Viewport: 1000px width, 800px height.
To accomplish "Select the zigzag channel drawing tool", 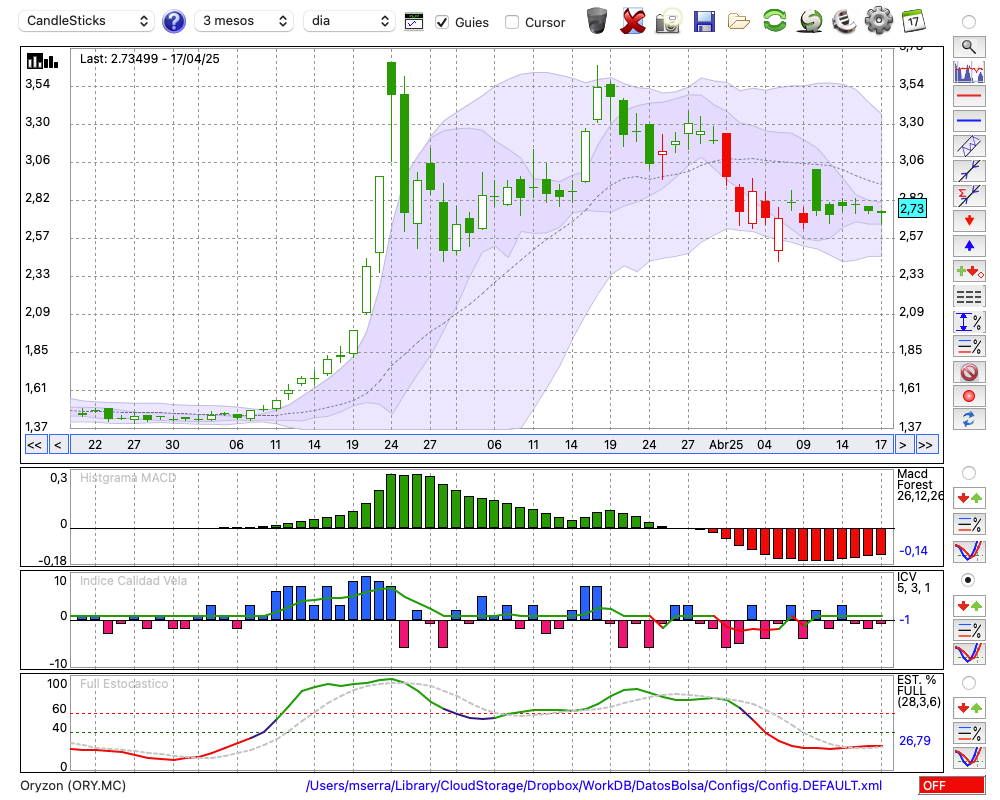I will [x=969, y=145].
